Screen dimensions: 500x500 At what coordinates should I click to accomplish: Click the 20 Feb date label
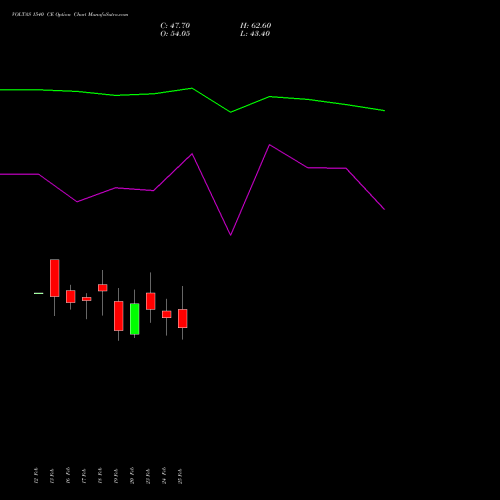point(132,476)
